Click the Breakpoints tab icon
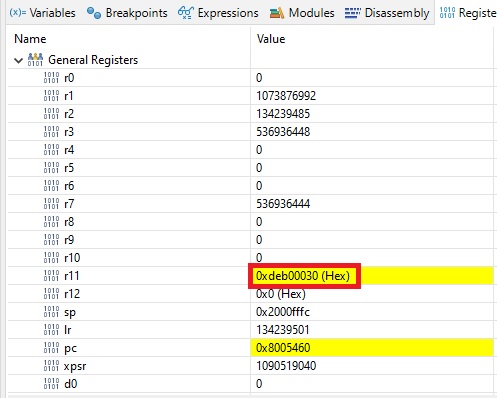 94,13
